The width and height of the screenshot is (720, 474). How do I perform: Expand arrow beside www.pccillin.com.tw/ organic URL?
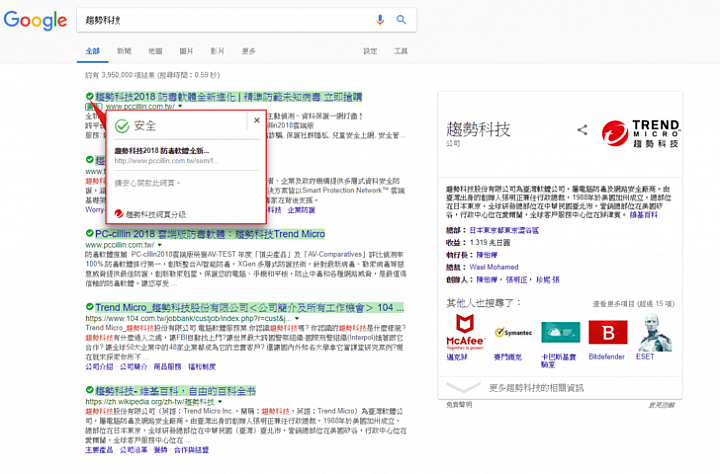pyautogui.click(x=160, y=245)
